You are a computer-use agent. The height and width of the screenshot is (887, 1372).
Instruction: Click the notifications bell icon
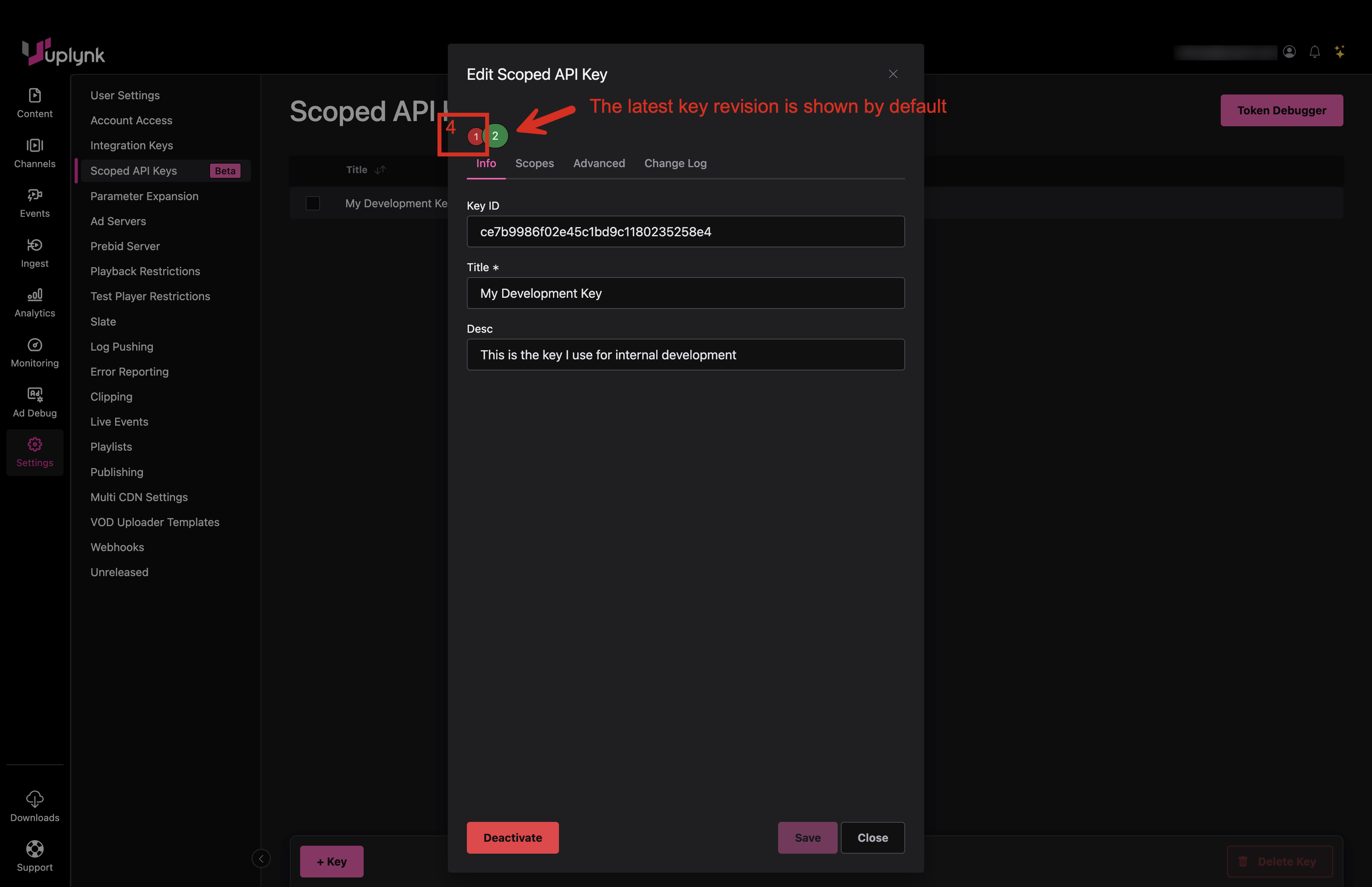pos(1314,52)
